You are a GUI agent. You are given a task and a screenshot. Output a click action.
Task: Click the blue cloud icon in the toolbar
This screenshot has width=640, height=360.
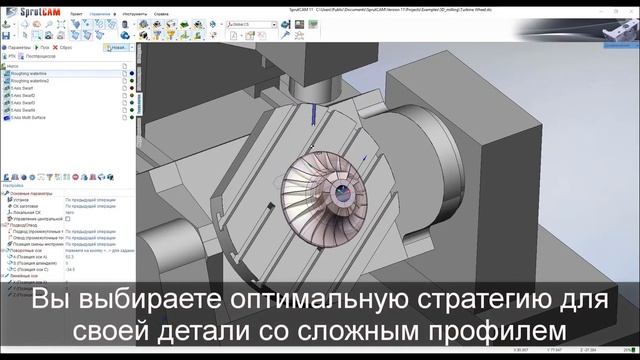125,36
